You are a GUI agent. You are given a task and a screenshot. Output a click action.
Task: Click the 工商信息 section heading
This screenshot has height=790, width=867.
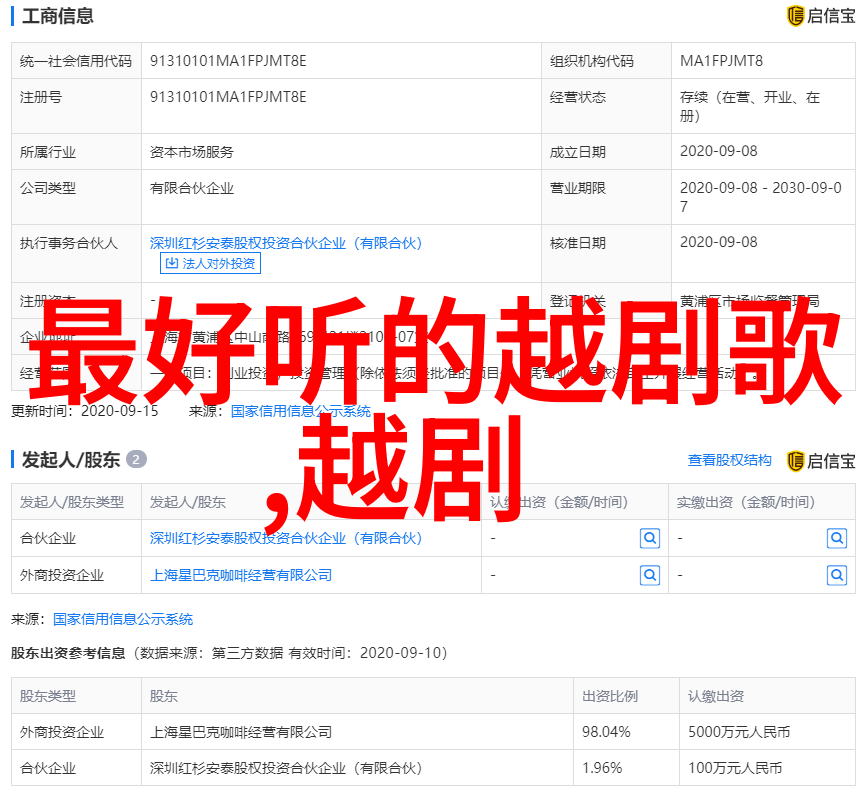[58, 16]
